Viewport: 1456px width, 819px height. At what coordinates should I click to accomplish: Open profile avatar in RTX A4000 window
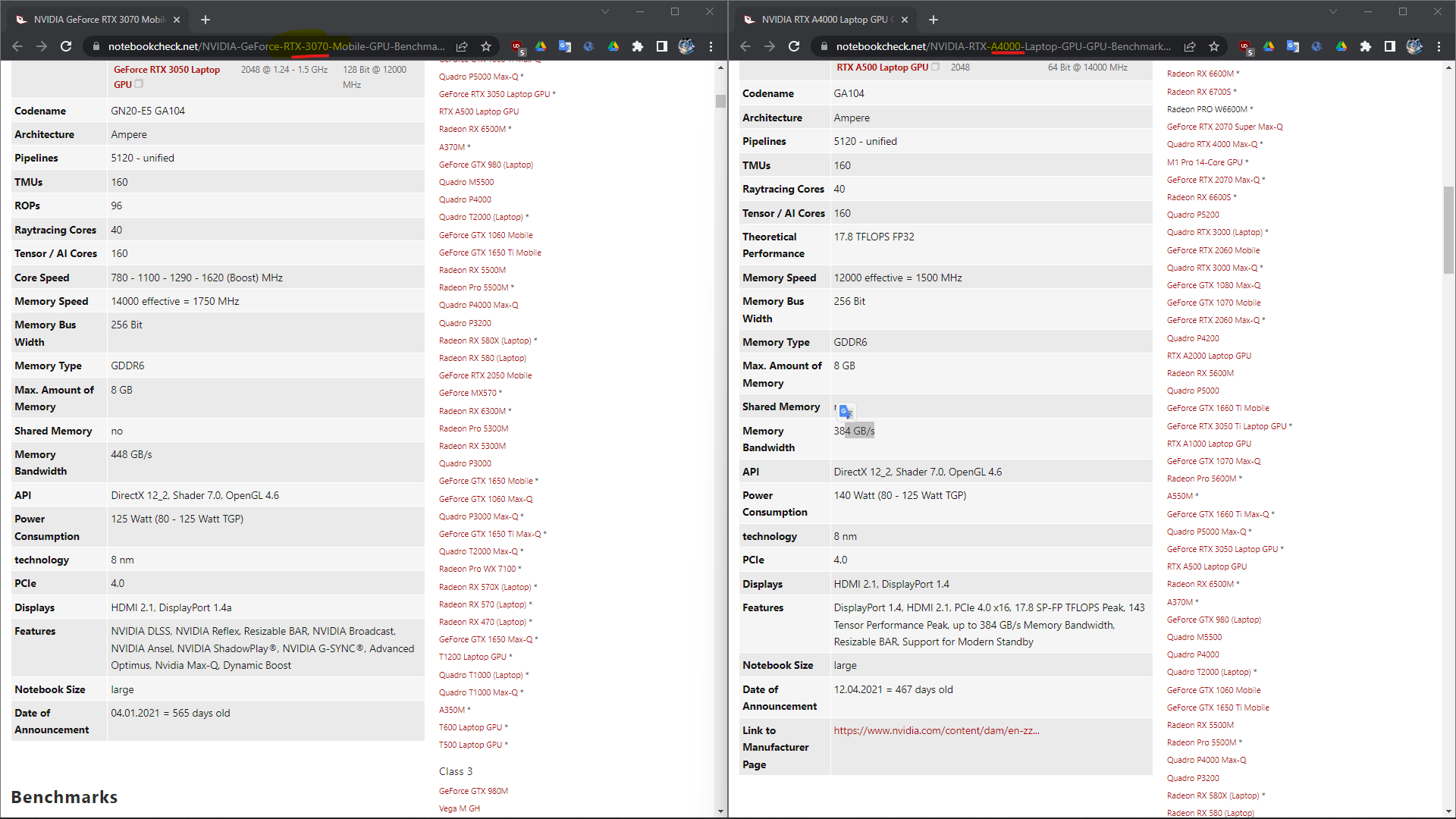(1414, 47)
